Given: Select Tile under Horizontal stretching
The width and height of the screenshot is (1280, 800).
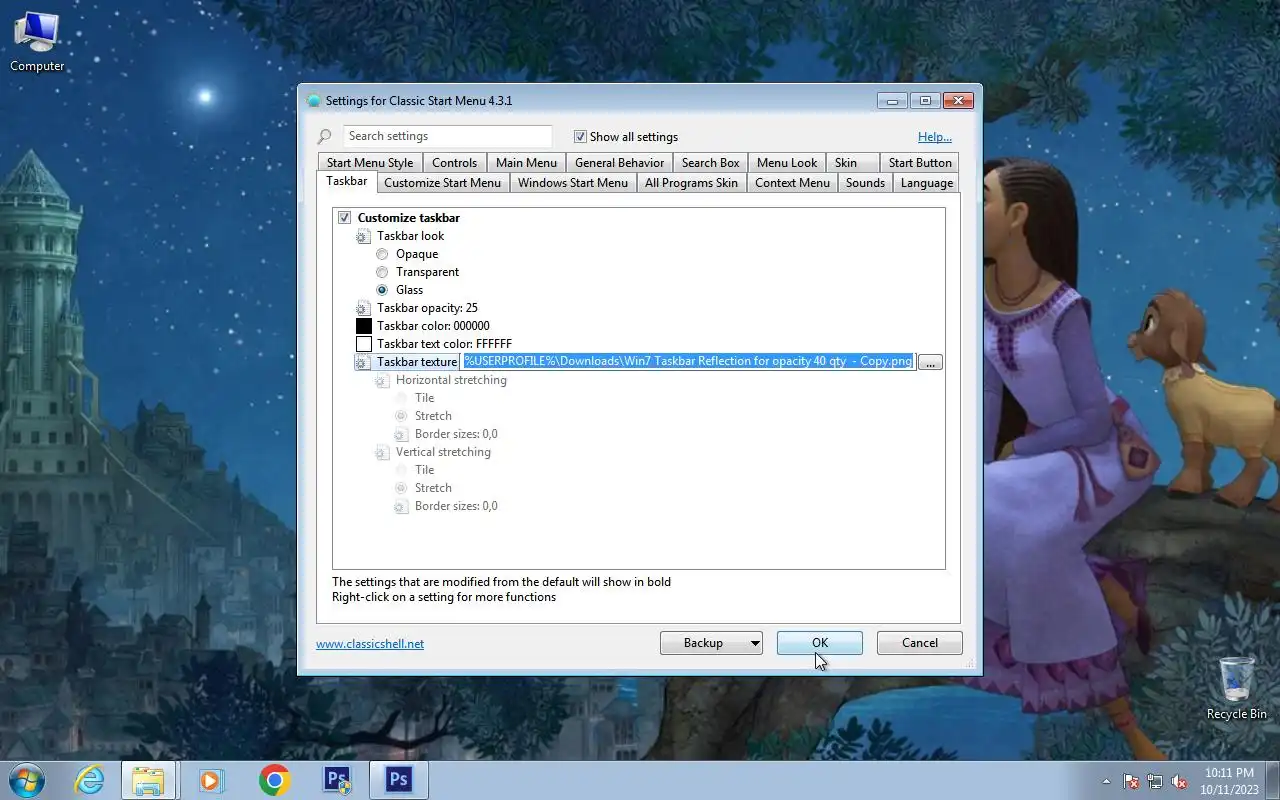Looking at the screenshot, I should click(x=401, y=398).
